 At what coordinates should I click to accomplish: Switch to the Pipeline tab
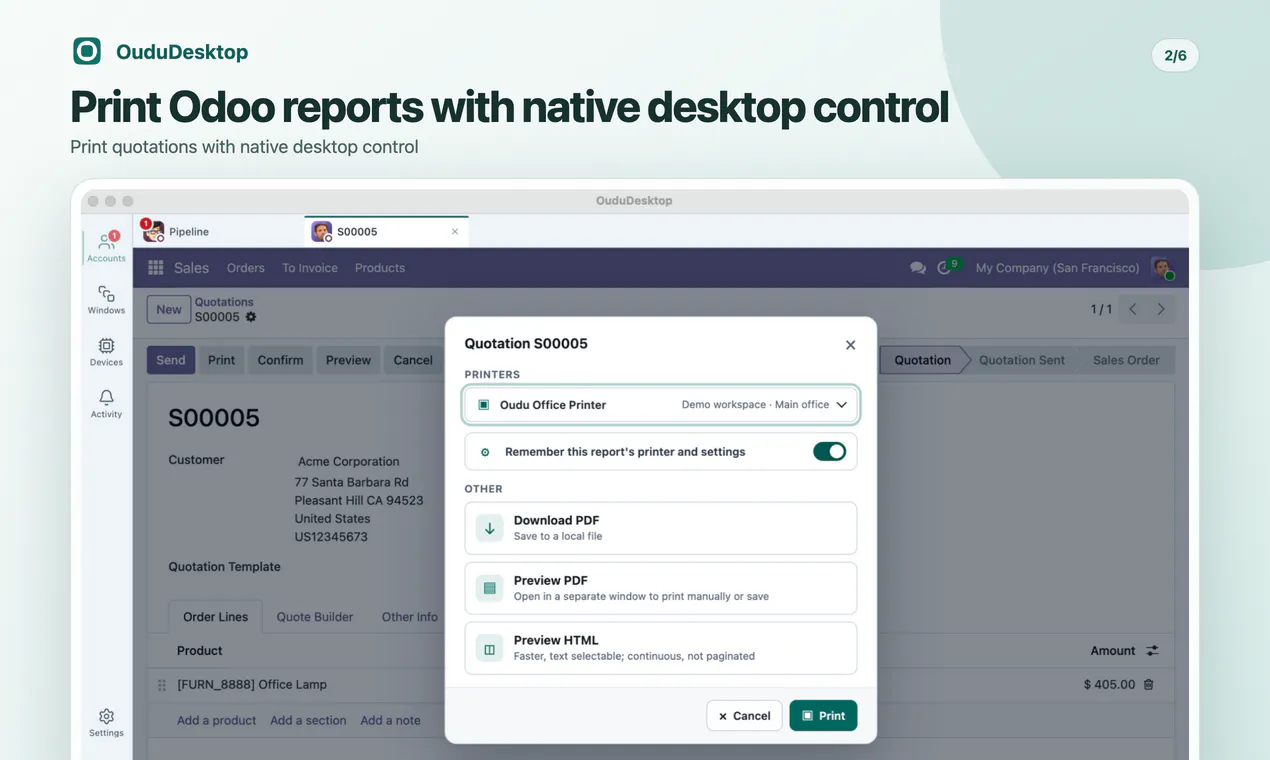point(220,231)
